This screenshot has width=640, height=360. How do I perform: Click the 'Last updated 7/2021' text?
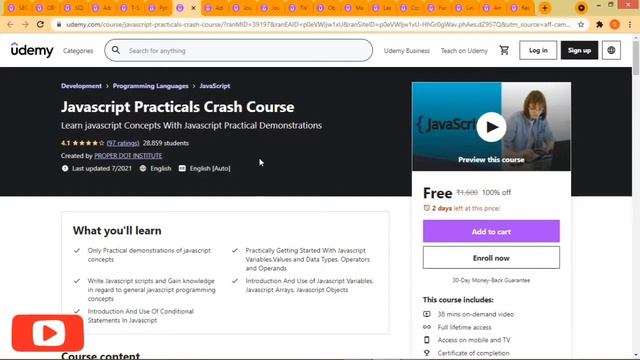point(102,168)
